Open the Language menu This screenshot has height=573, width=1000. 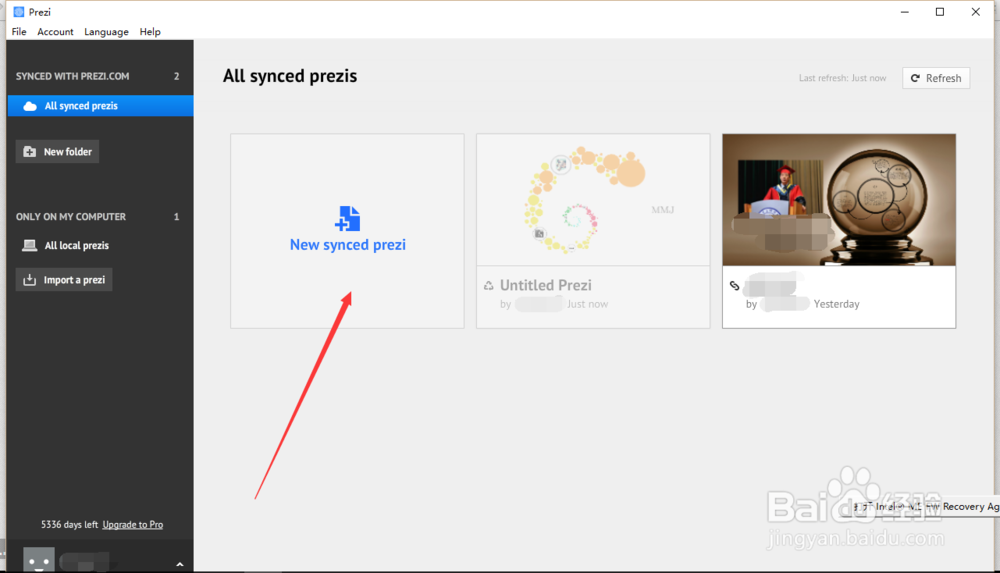pos(107,32)
